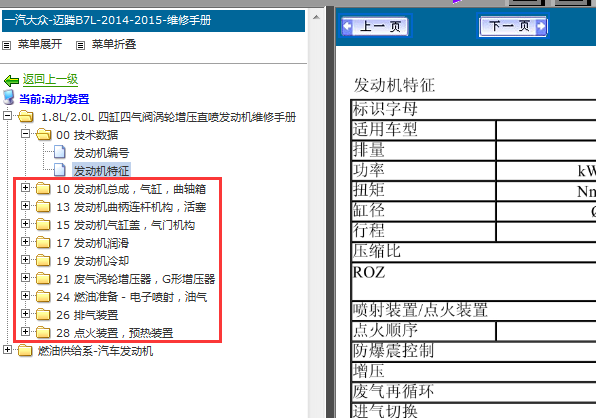
Task: Click 菜单折叠 to collapse all menus
Action: (114, 44)
